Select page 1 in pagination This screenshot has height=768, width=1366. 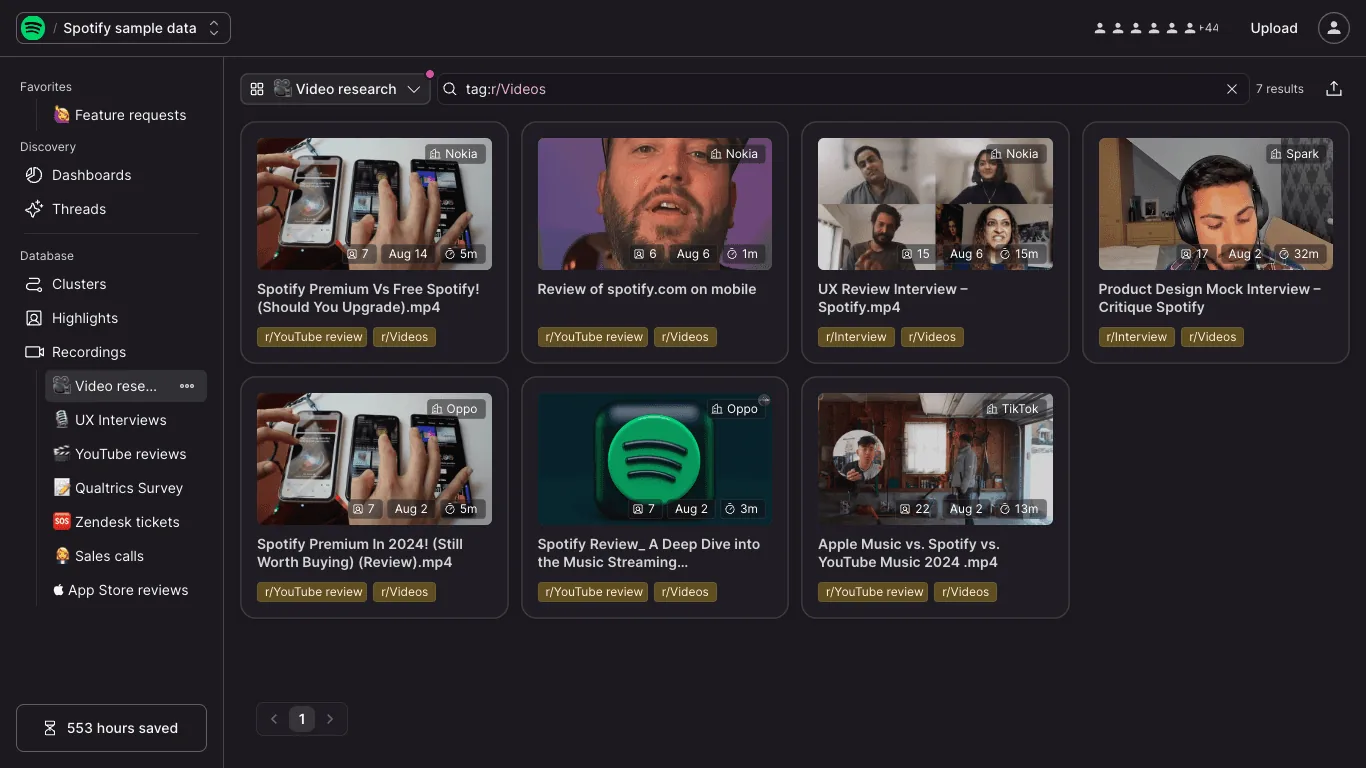(x=302, y=719)
